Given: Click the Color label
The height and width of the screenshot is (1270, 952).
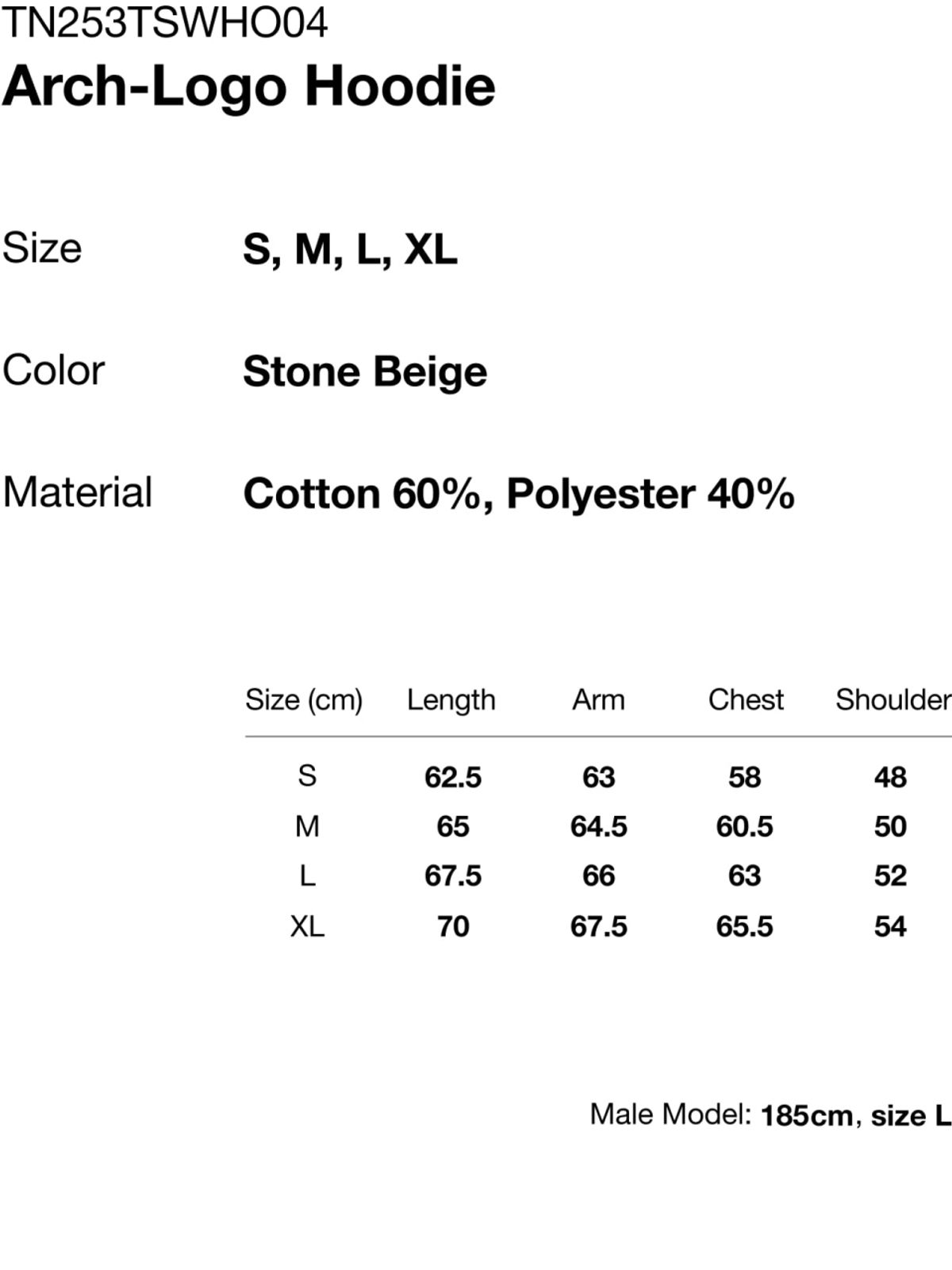Looking at the screenshot, I should coord(53,370).
